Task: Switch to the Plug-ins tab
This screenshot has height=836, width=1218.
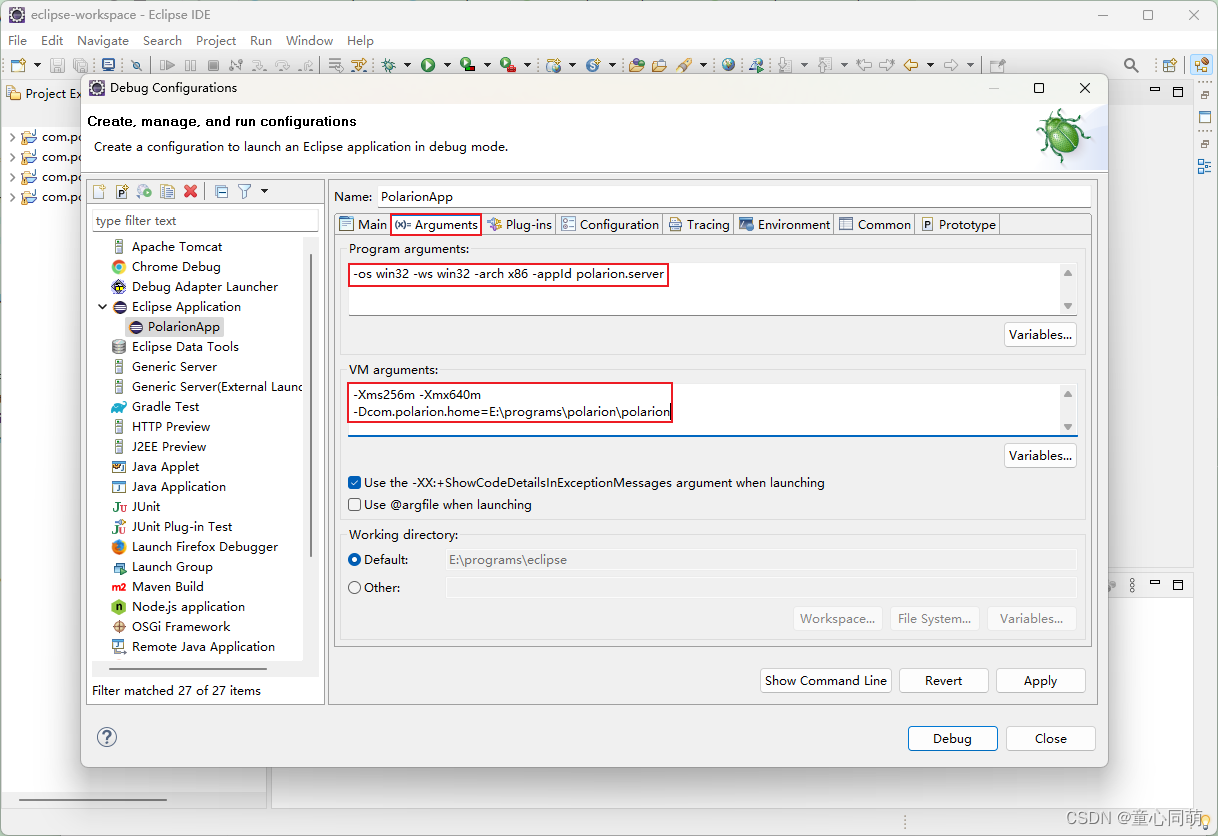Action: tap(519, 224)
